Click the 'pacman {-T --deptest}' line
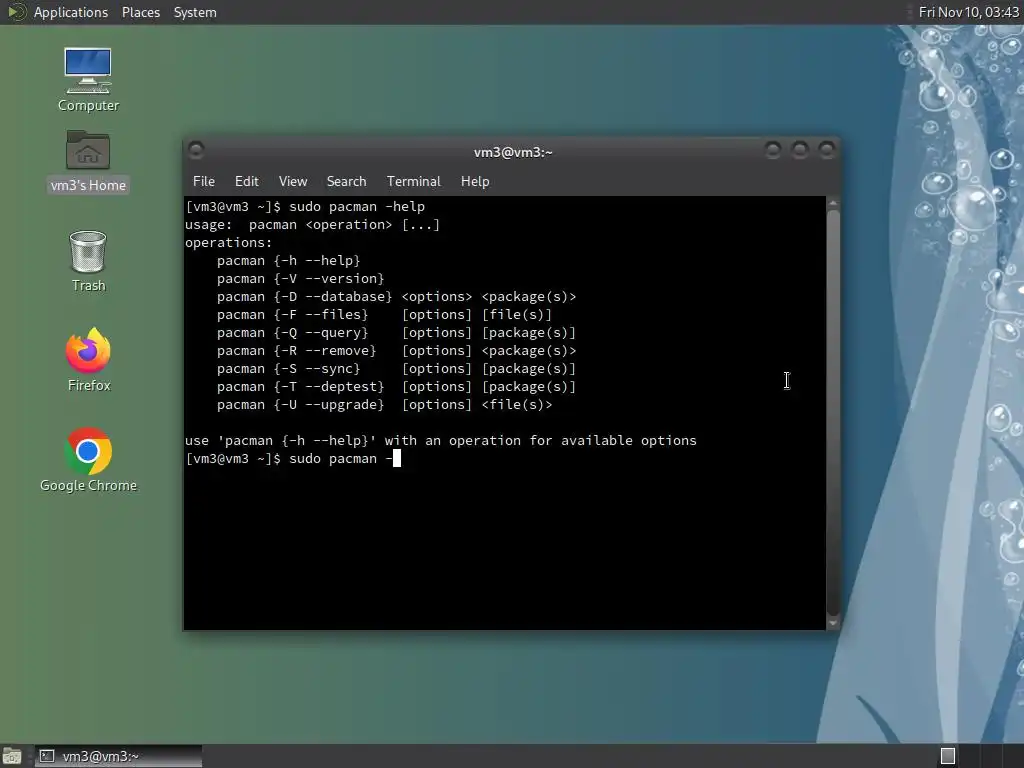 pos(396,387)
